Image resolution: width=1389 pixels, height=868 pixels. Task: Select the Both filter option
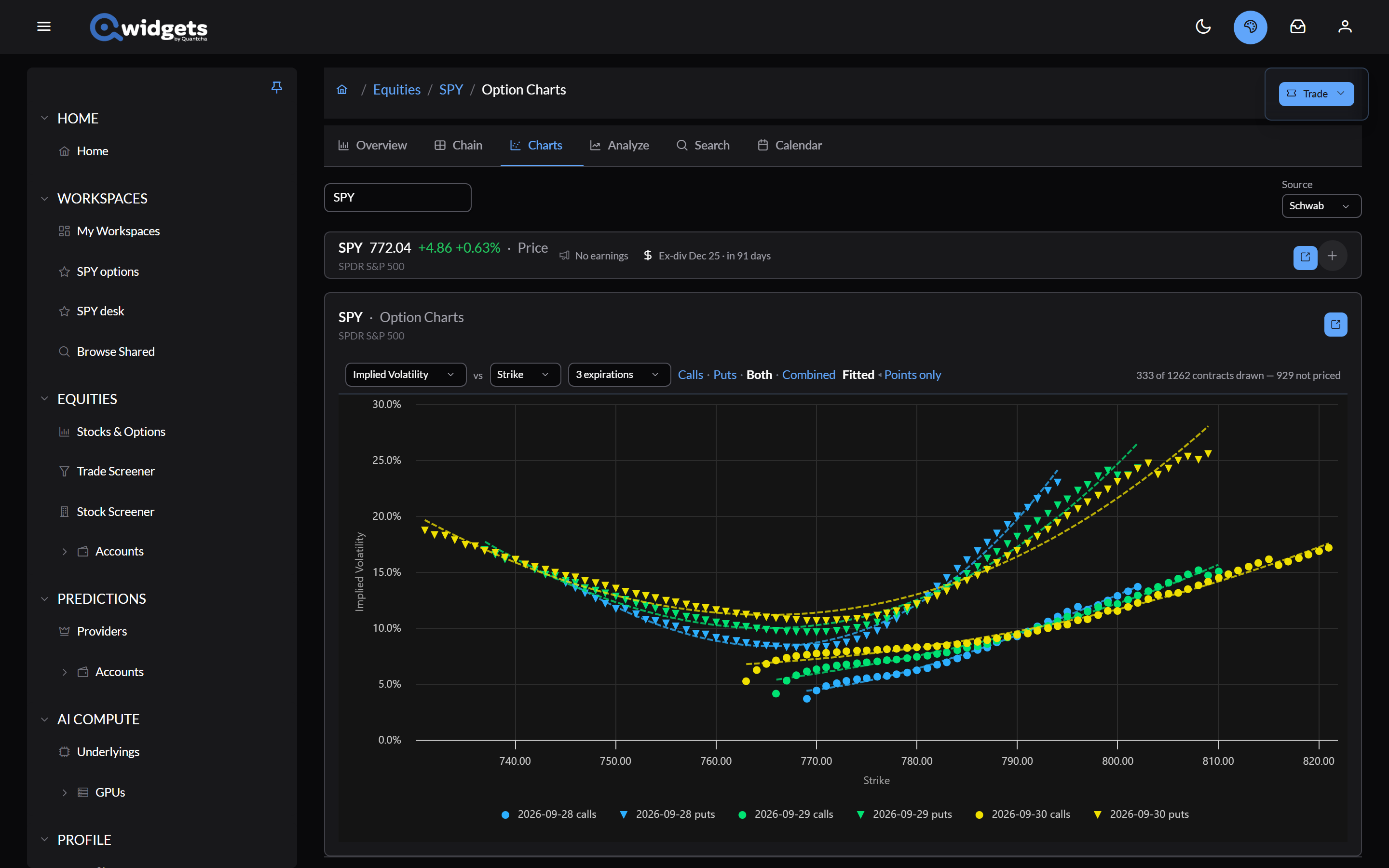click(759, 375)
